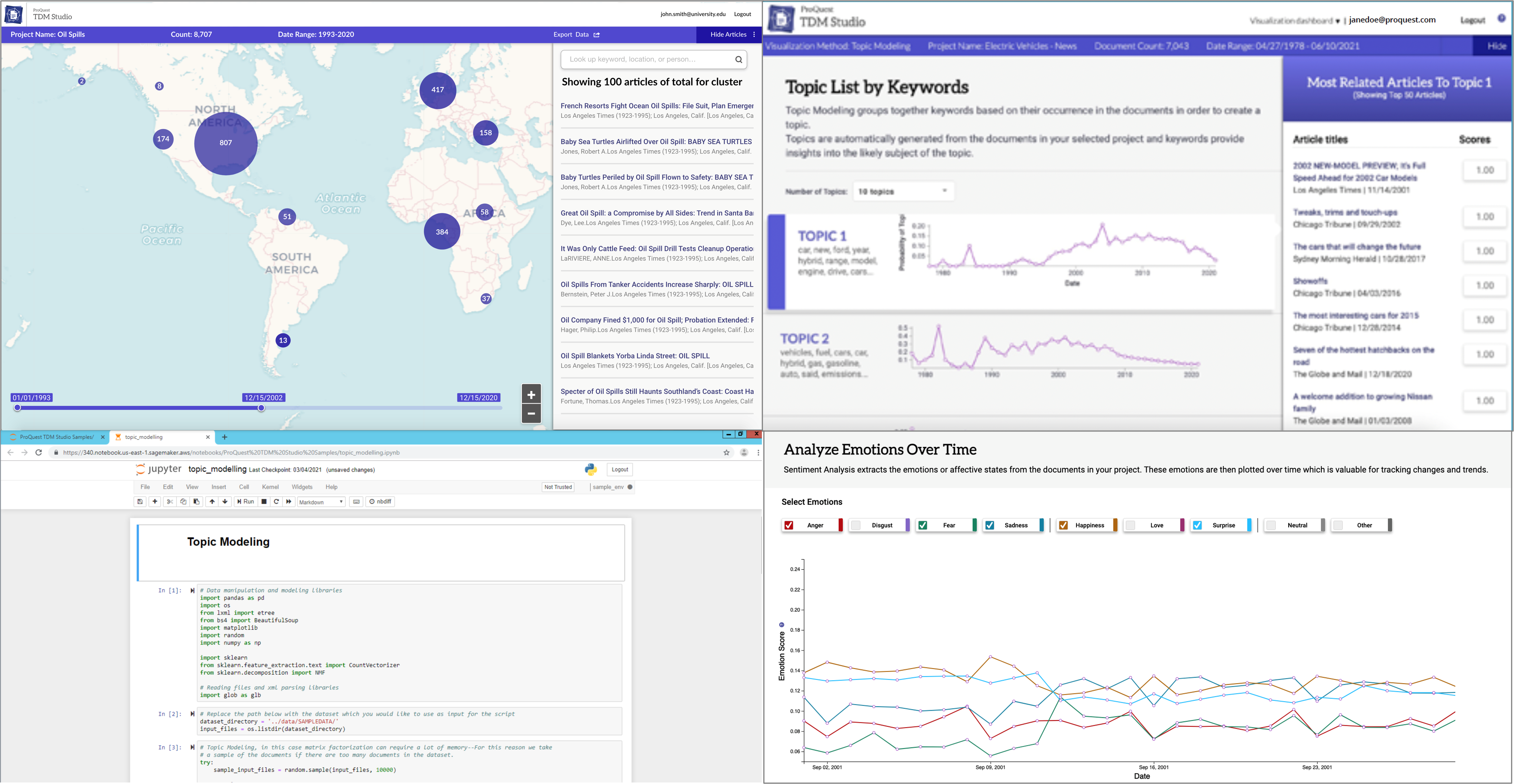Screen dimensions: 1514x784
Task: Expand the Number of Topics dropdown
Action: click(x=902, y=191)
